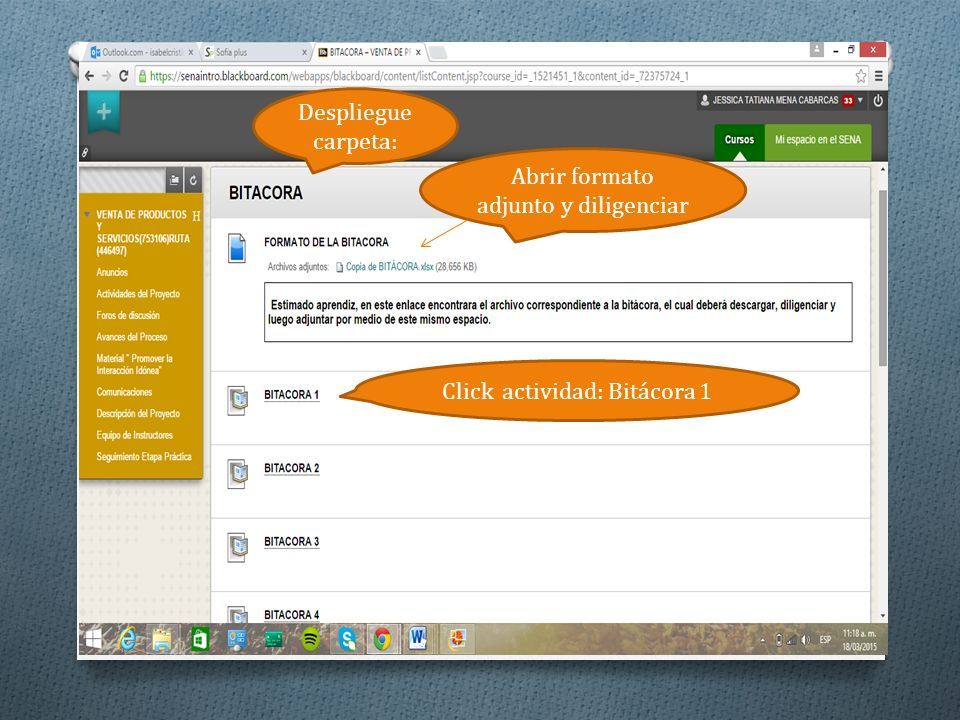Click the Chrome user profile icon
960x720 pixels.
click(817, 50)
